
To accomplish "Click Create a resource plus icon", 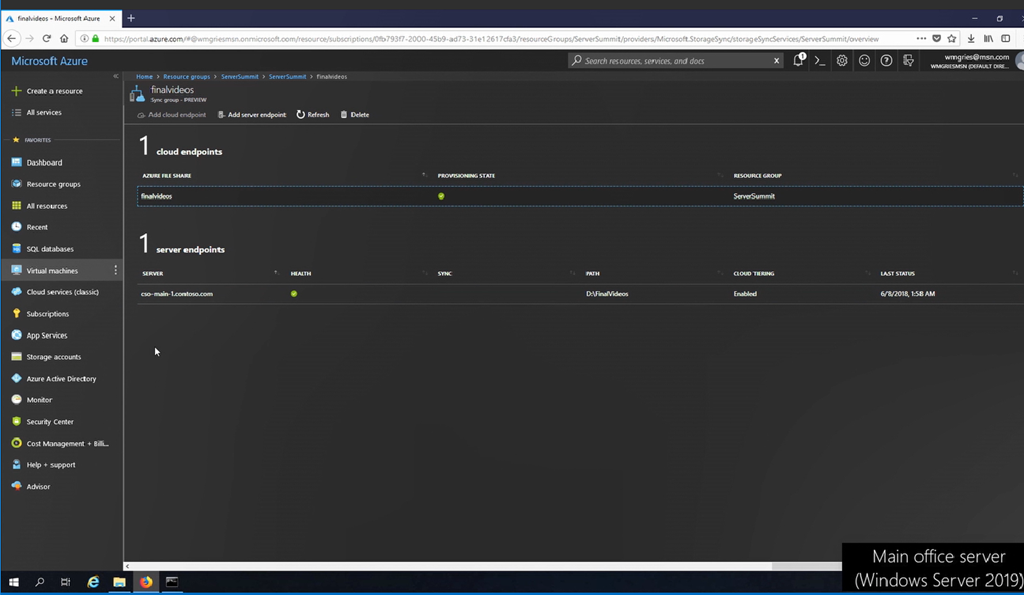I will [x=16, y=91].
